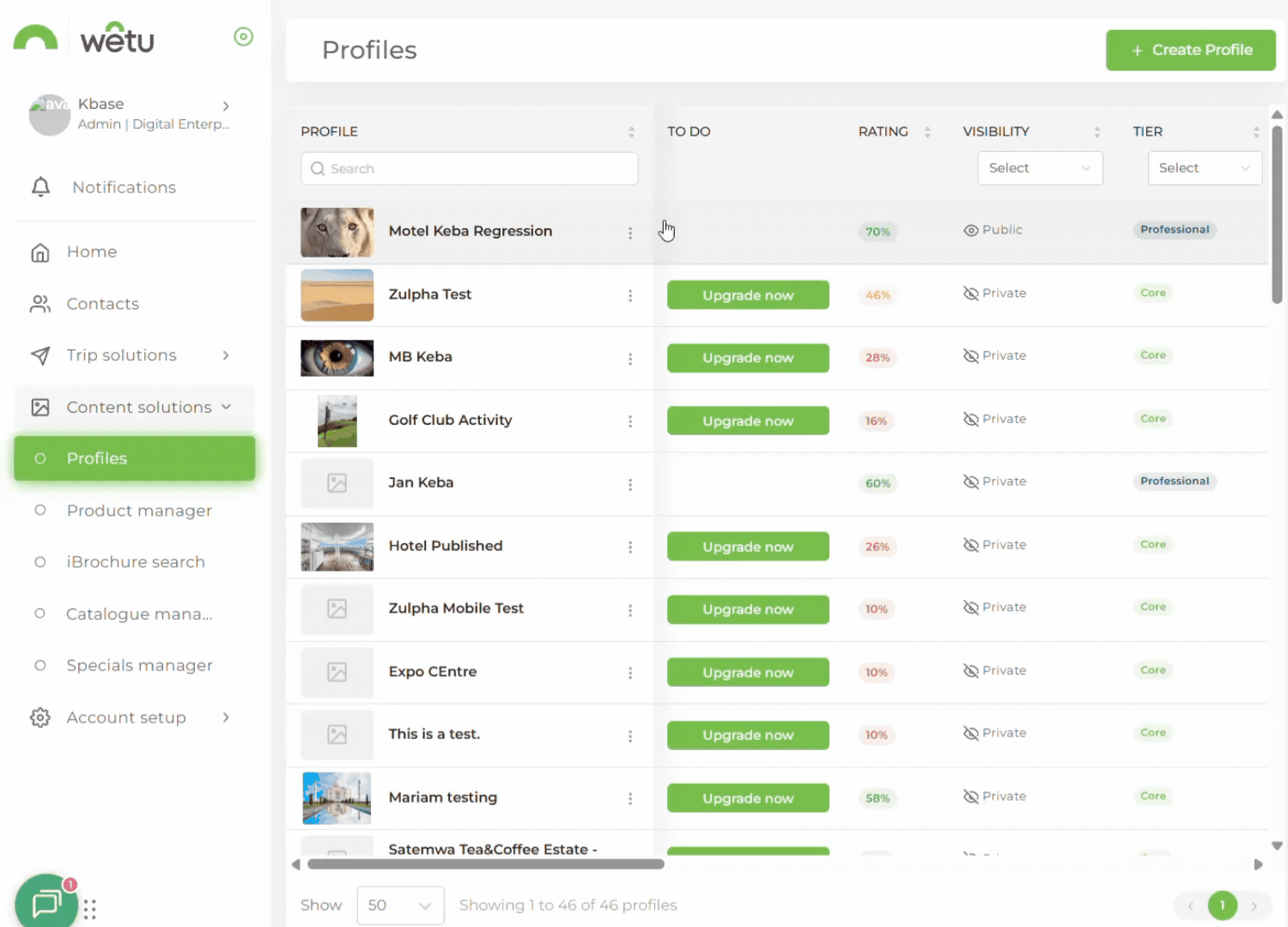The height and width of the screenshot is (927, 1288).
Task: Click Upgrade now for Zulpha Test
Action: 748,295
